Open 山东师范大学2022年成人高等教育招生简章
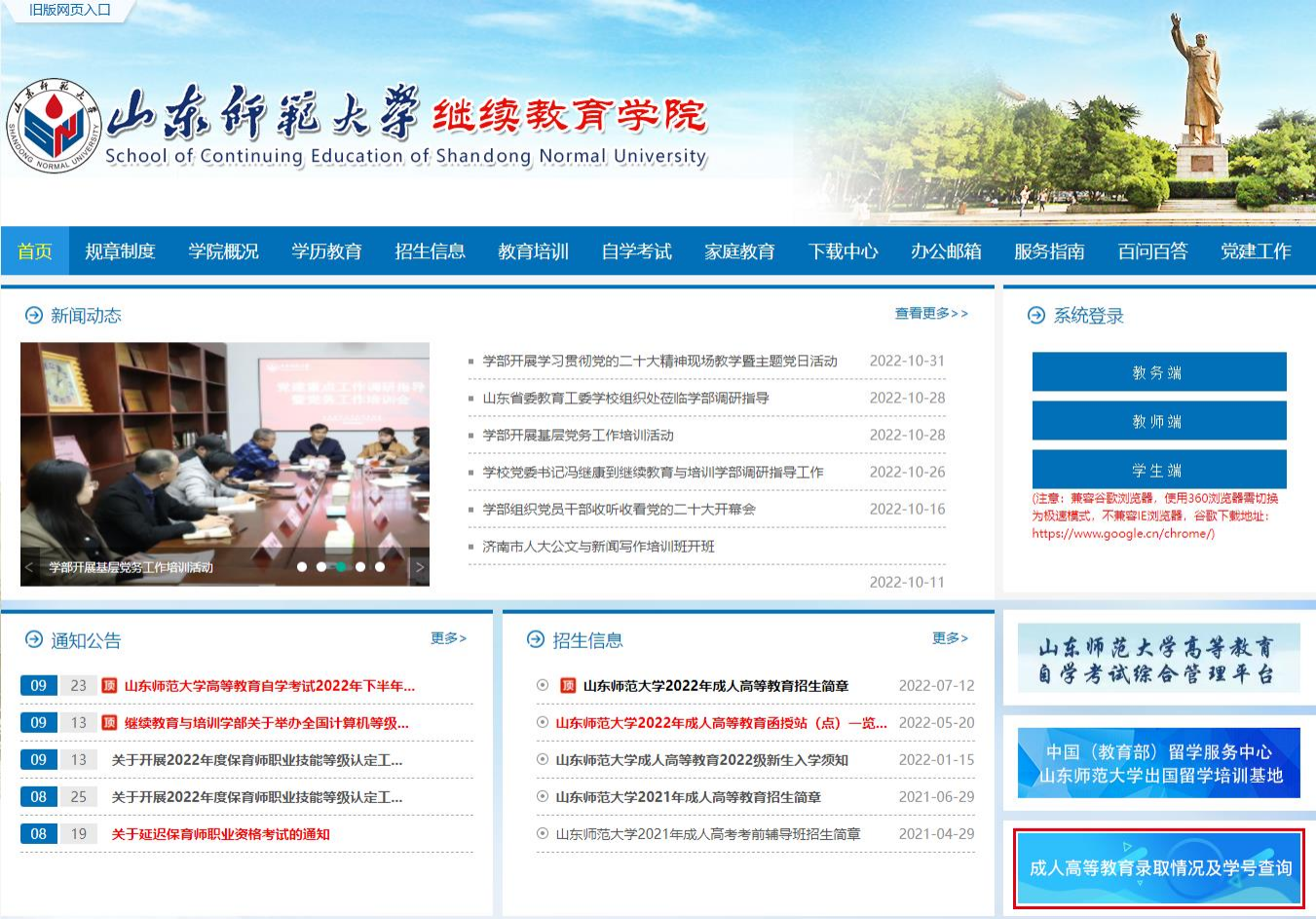Viewport: 1316px width, 919px height. [x=716, y=686]
